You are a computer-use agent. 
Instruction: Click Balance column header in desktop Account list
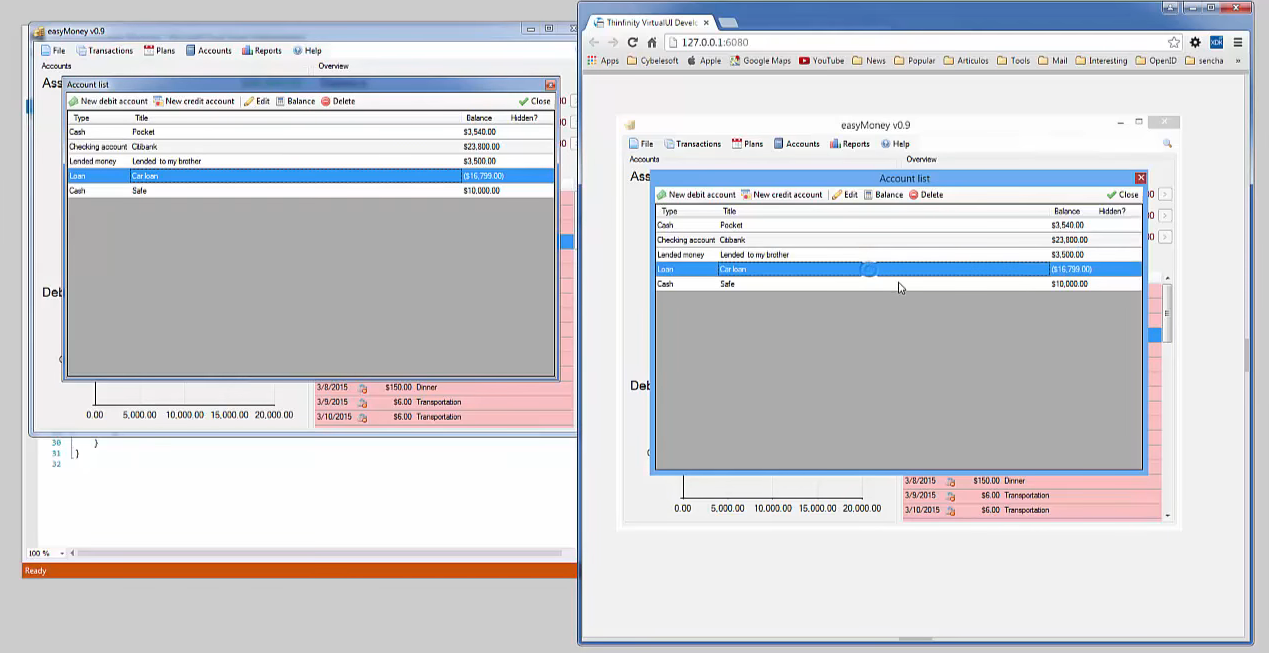(479, 118)
